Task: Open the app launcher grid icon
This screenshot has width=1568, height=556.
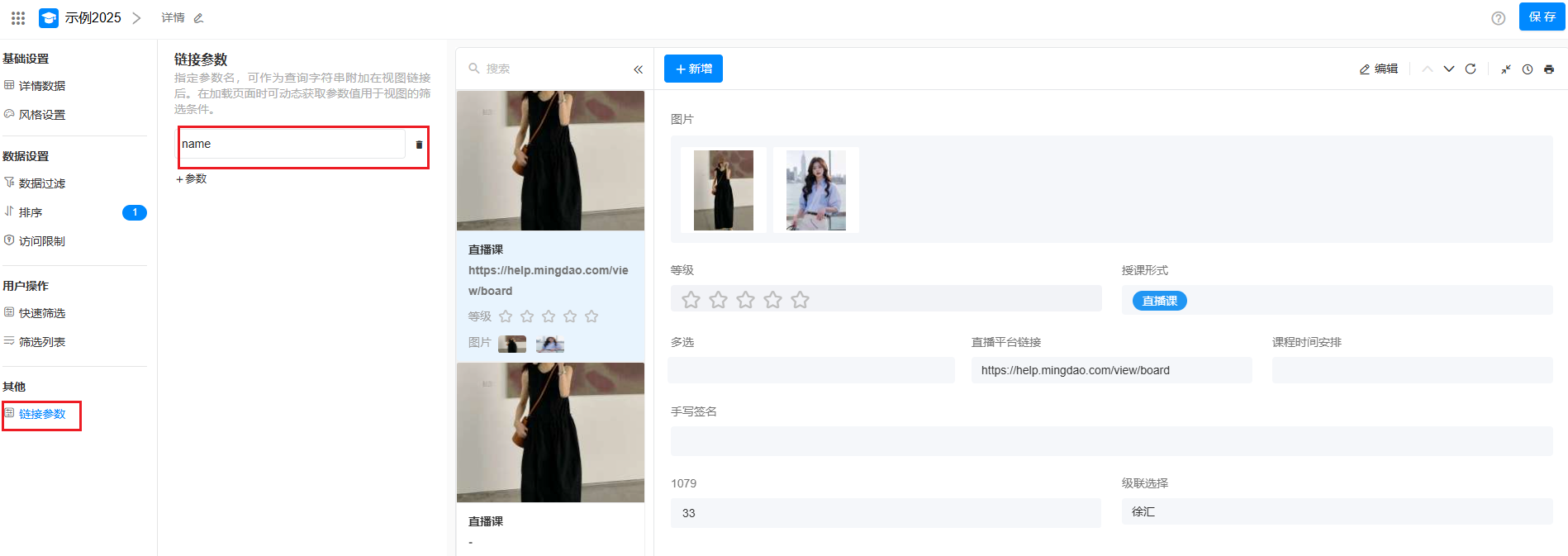Action: click(x=18, y=18)
